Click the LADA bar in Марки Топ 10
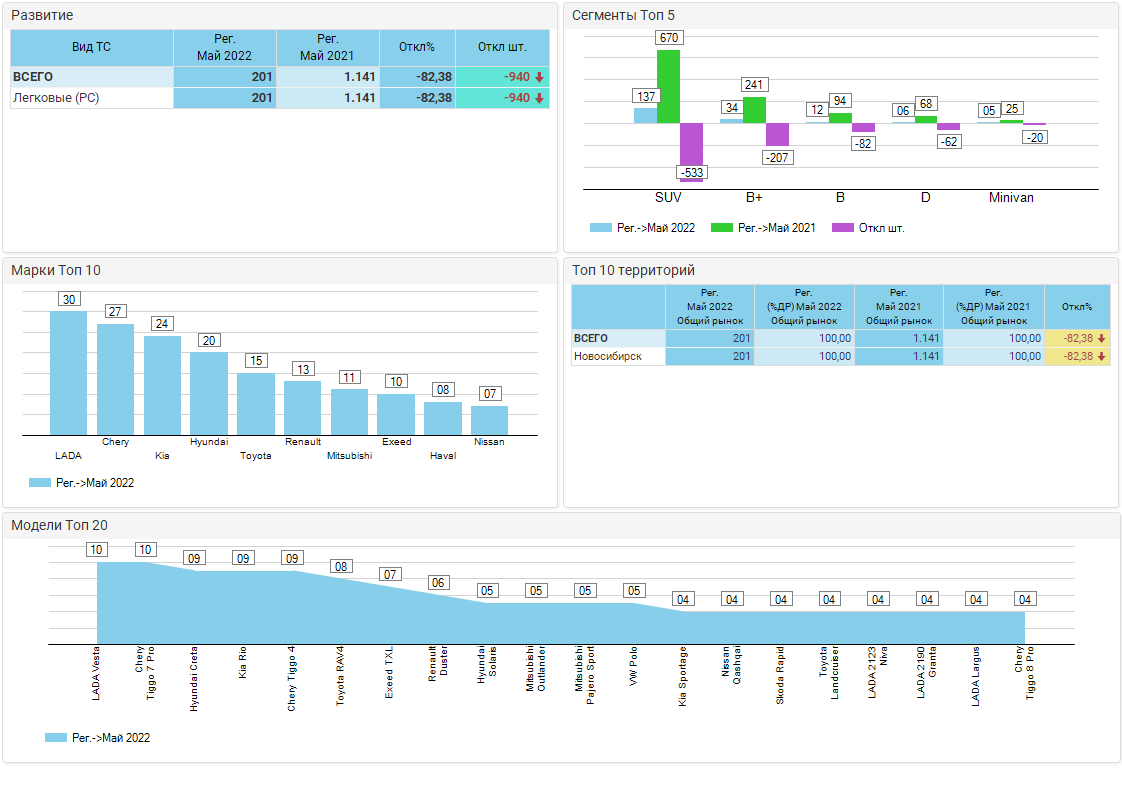 [68, 373]
